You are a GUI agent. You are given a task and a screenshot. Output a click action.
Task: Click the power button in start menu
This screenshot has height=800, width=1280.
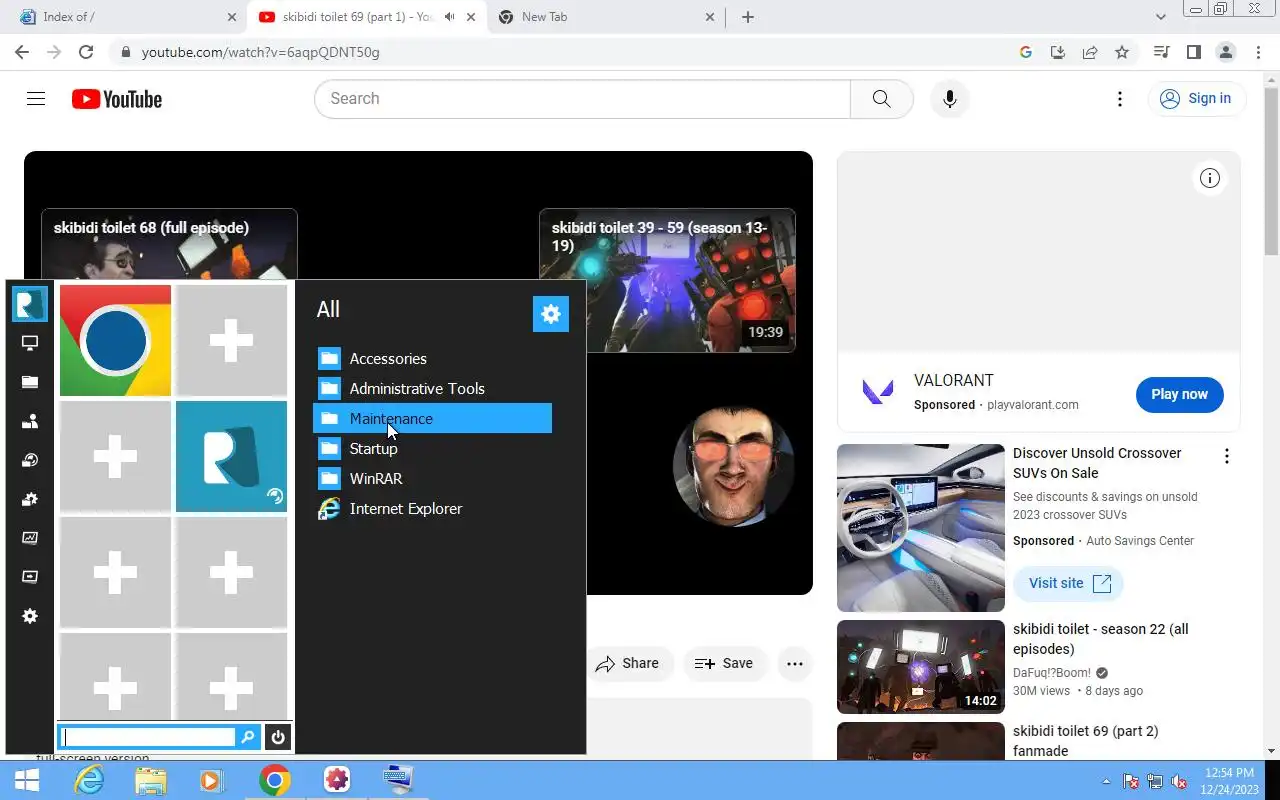point(278,738)
